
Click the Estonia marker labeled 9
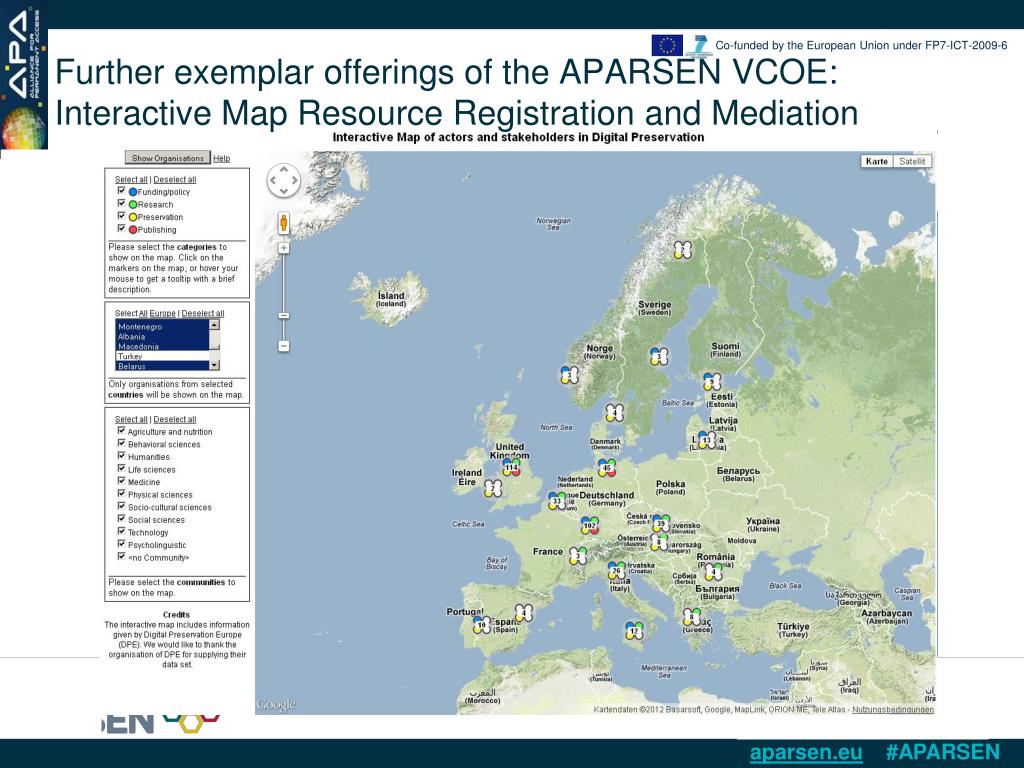point(712,381)
